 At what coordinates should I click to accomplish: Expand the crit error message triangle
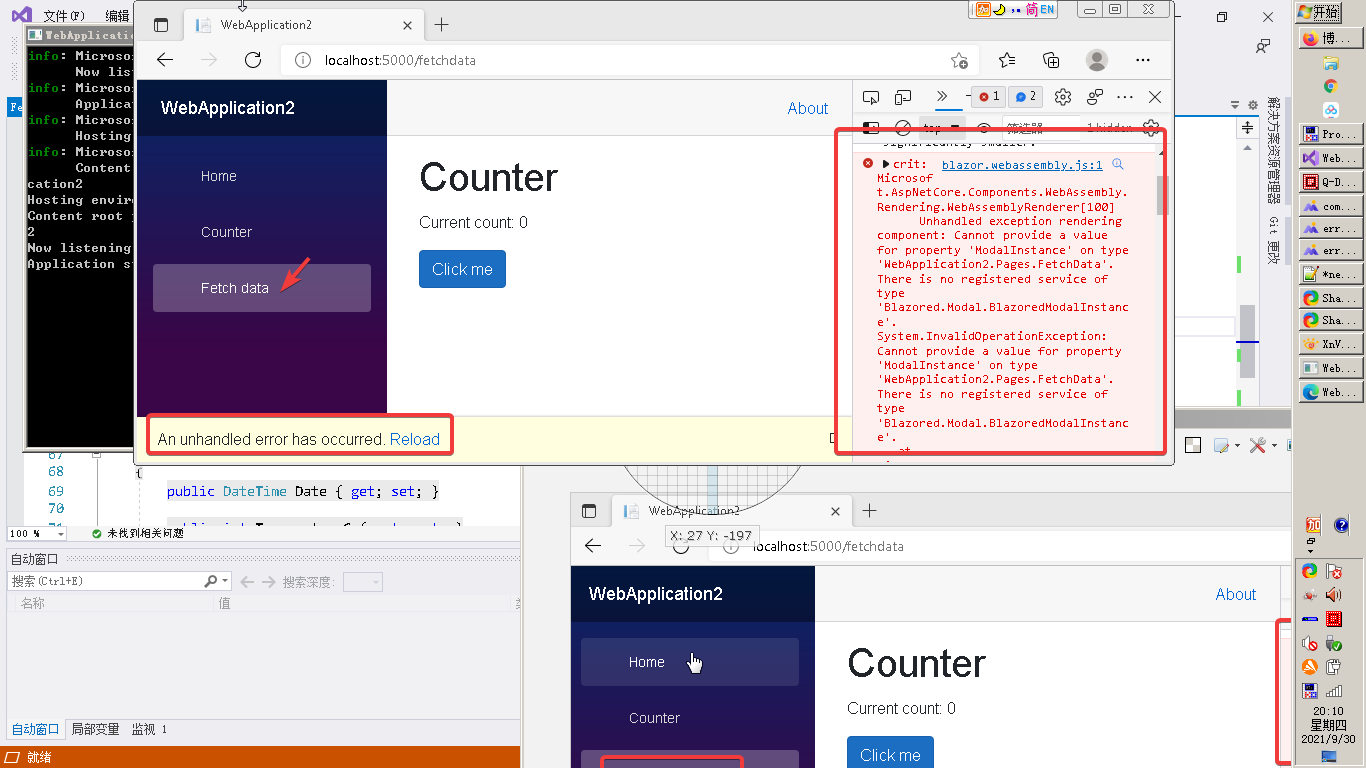pyautogui.click(x=886, y=164)
